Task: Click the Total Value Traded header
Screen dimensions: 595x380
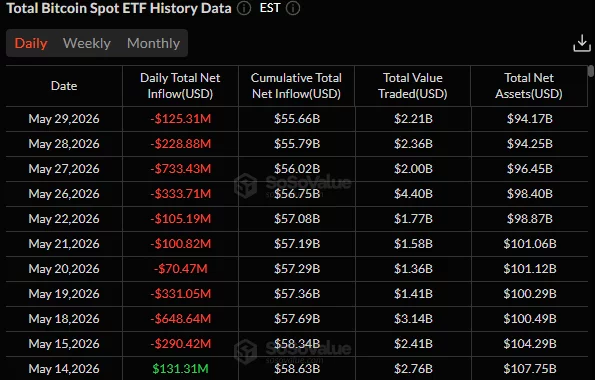Action: [413, 86]
